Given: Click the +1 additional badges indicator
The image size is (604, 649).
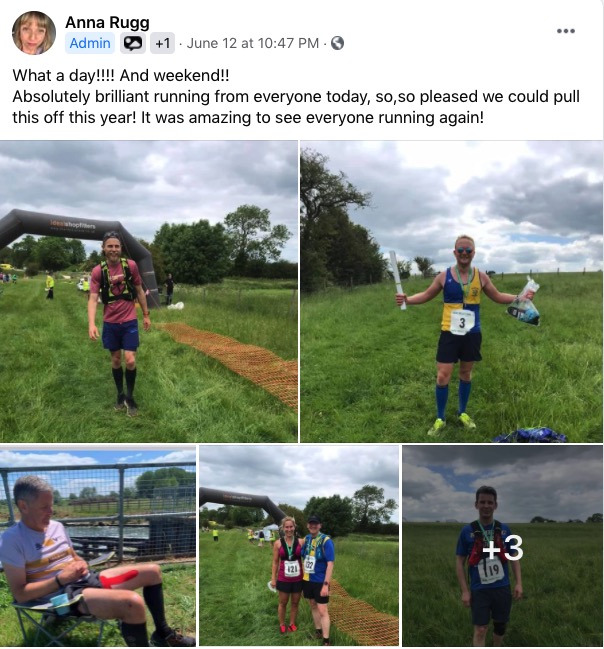Looking at the screenshot, I should [x=162, y=43].
